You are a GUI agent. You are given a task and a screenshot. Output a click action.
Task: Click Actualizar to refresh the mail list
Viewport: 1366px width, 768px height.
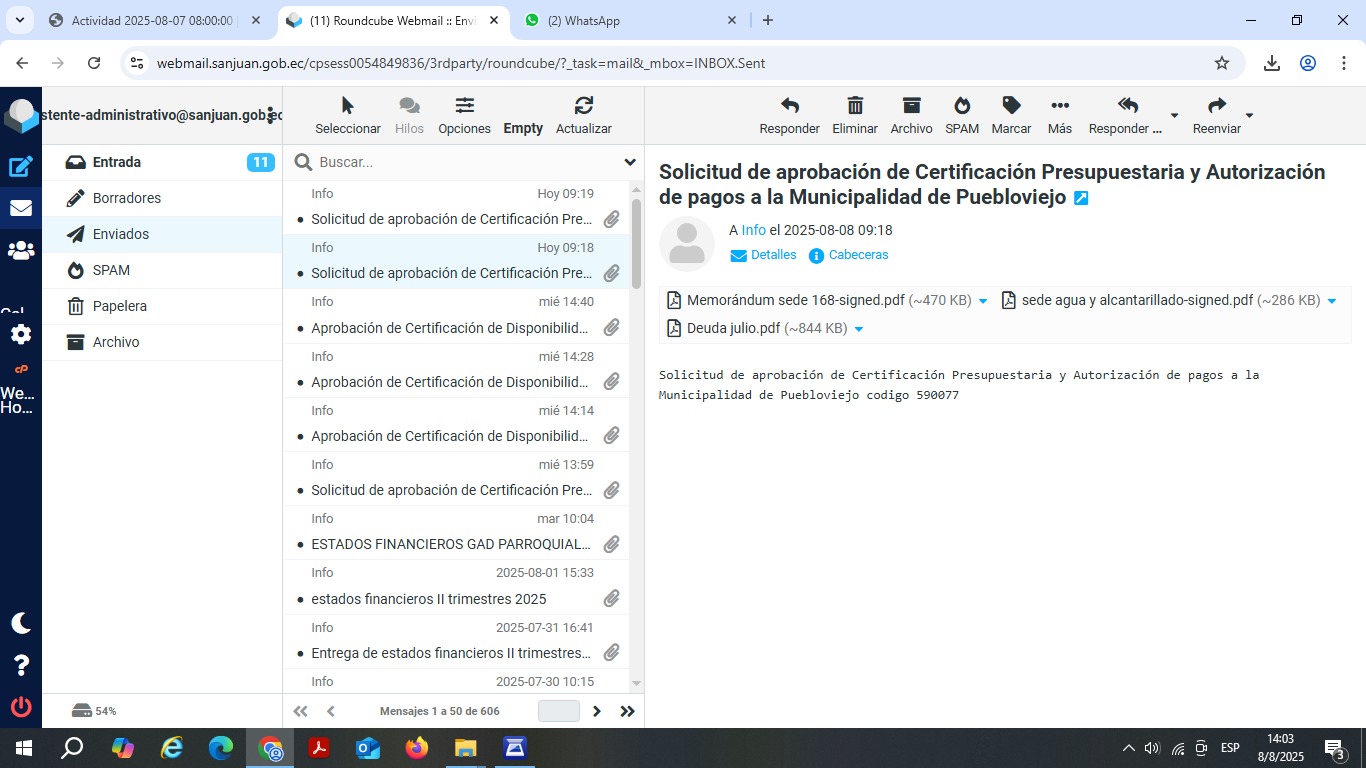point(583,115)
